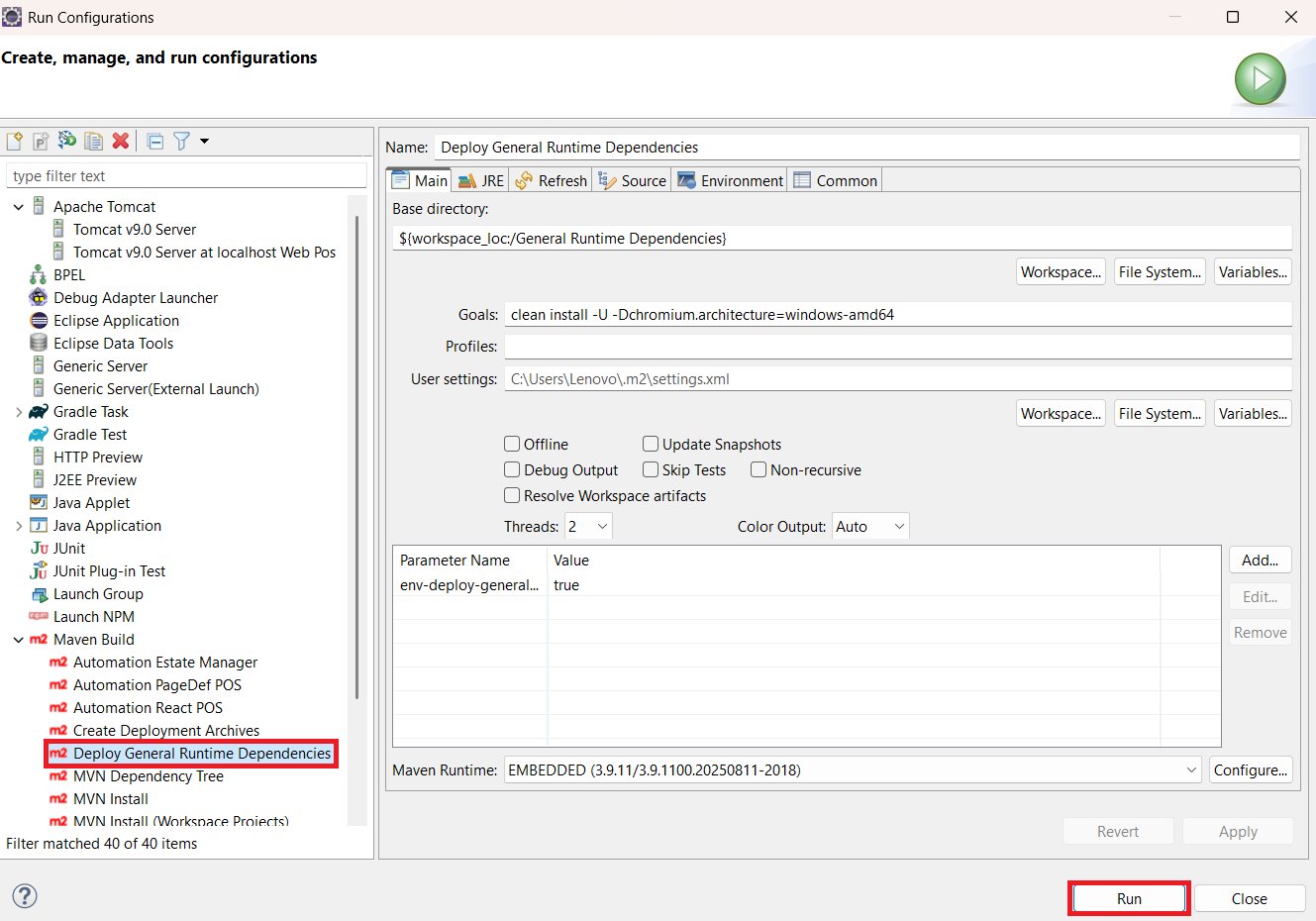Click Workspace... button under Base directory
Image resolution: width=1316 pixels, height=921 pixels.
(x=1062, y=271)
